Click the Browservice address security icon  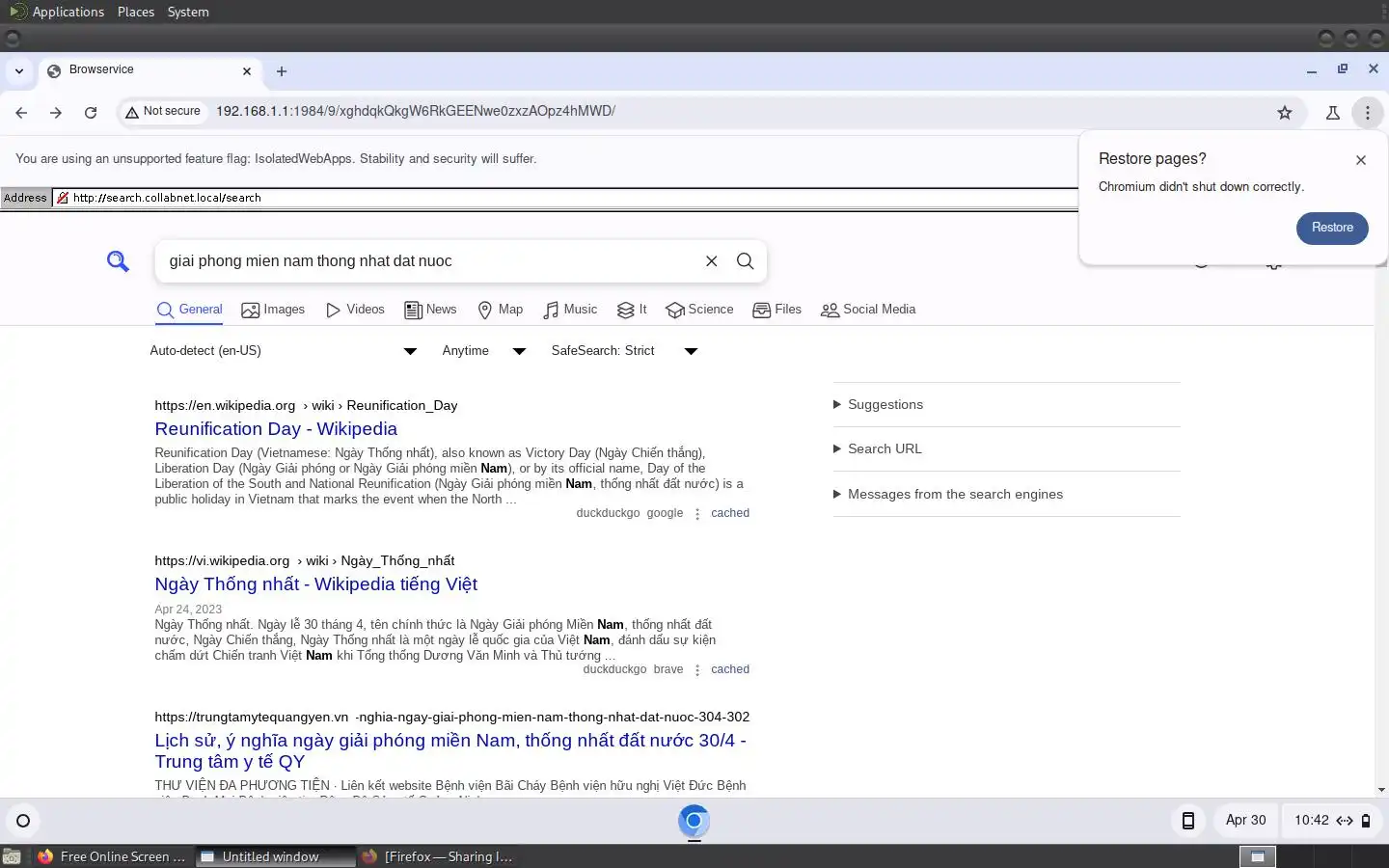63,198
